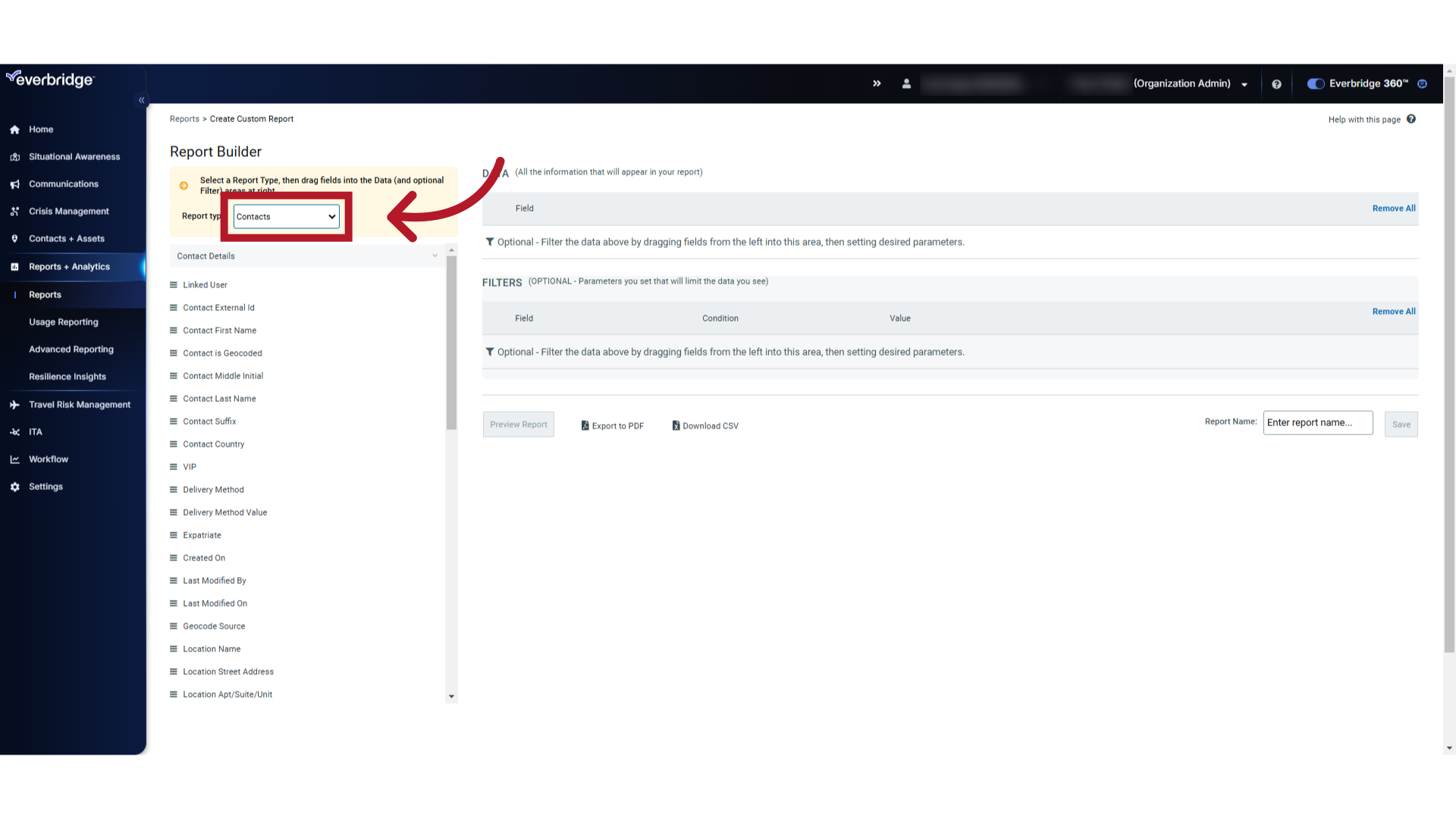Click the Situational Awareness icon
The image size is (1456, 819).
click(x=15, y=156)
